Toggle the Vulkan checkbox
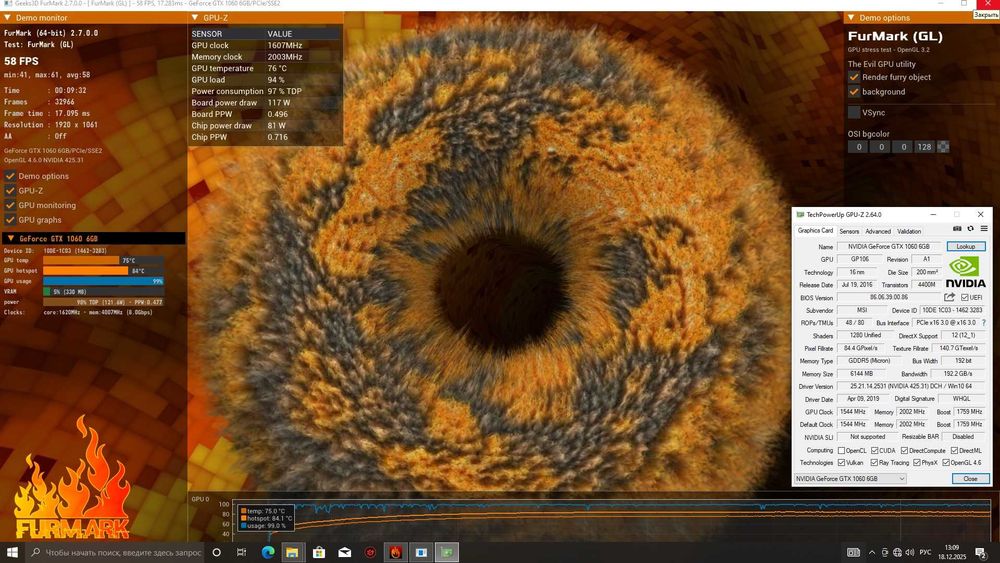The height and width of the screenshot is (563, 1000). click(x=841, y=463)
